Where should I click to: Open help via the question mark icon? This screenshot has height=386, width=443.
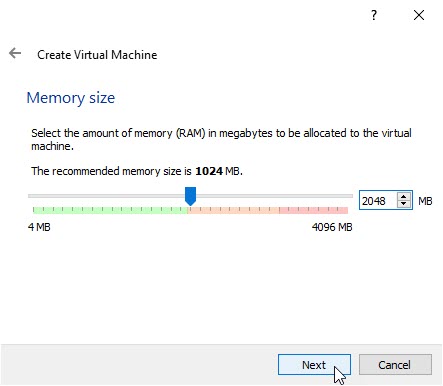tap(374, 15)
